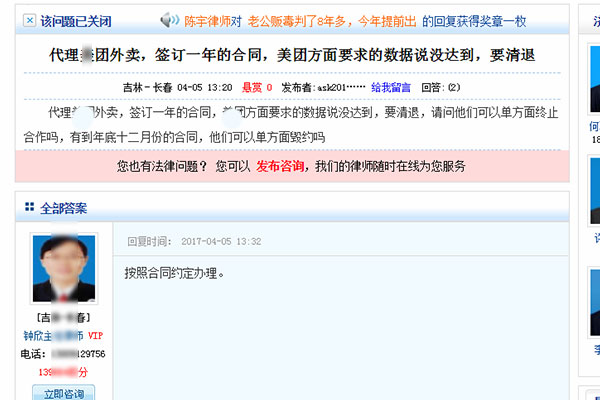Click the 回答 (2) answer count
The image size is (600, 400).
(x=441, y=88)
